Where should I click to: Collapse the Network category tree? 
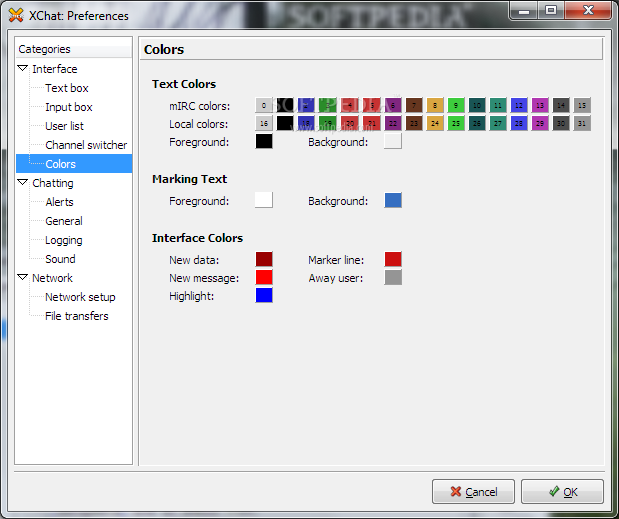pyautogui.click(x=23, y=277)
